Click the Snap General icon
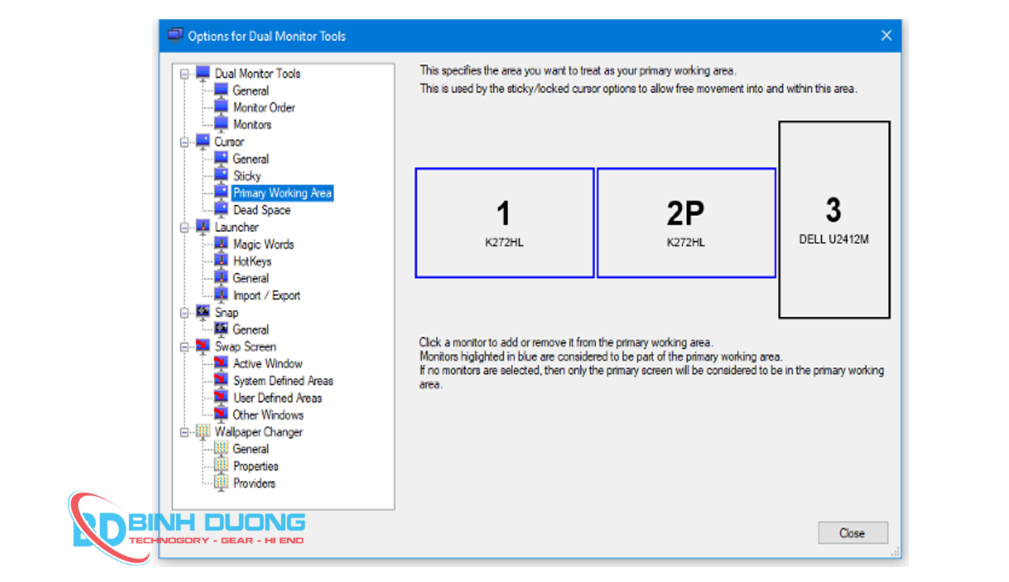The height and width of the screenshot is (582, 1009). [221, 329]
